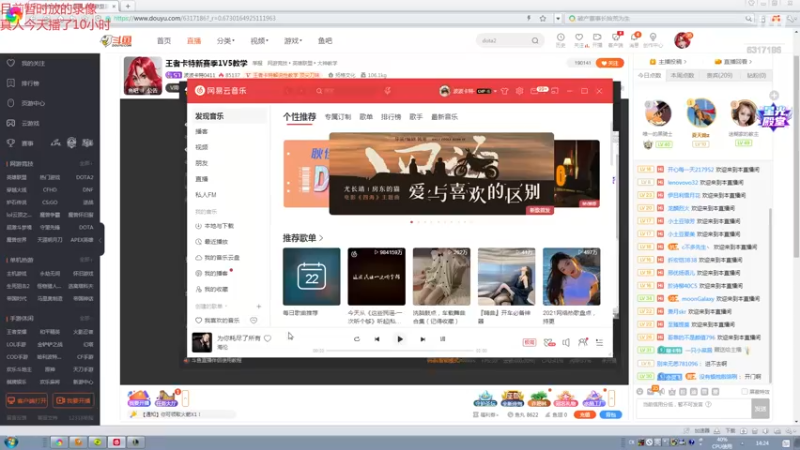Click the Windows Start button

click(11, 442)
